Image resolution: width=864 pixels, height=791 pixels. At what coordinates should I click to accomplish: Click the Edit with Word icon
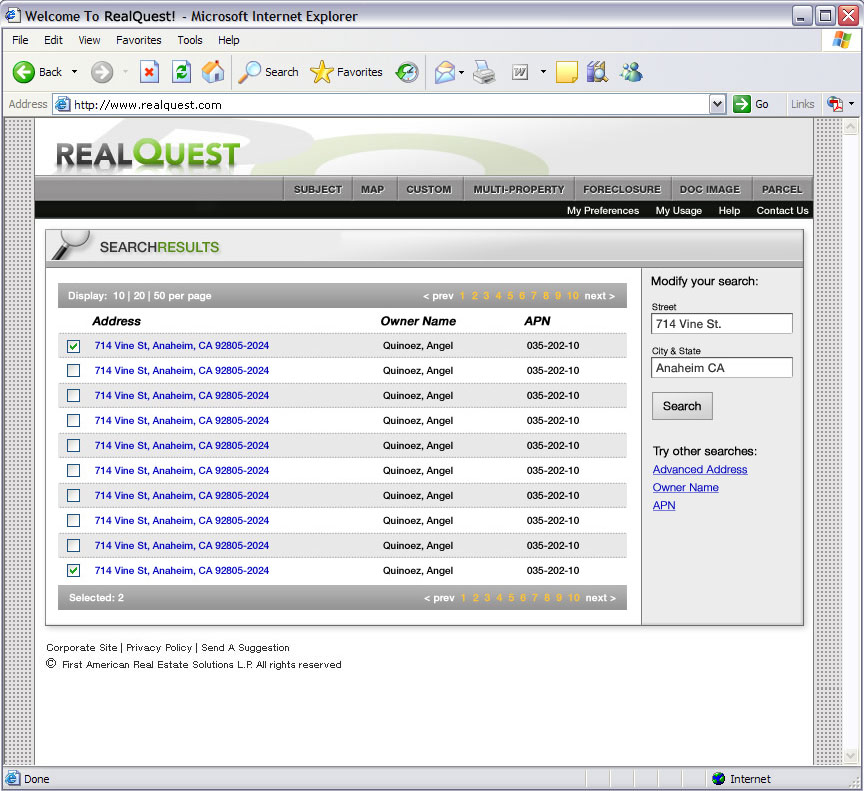[x=520, y=72]
